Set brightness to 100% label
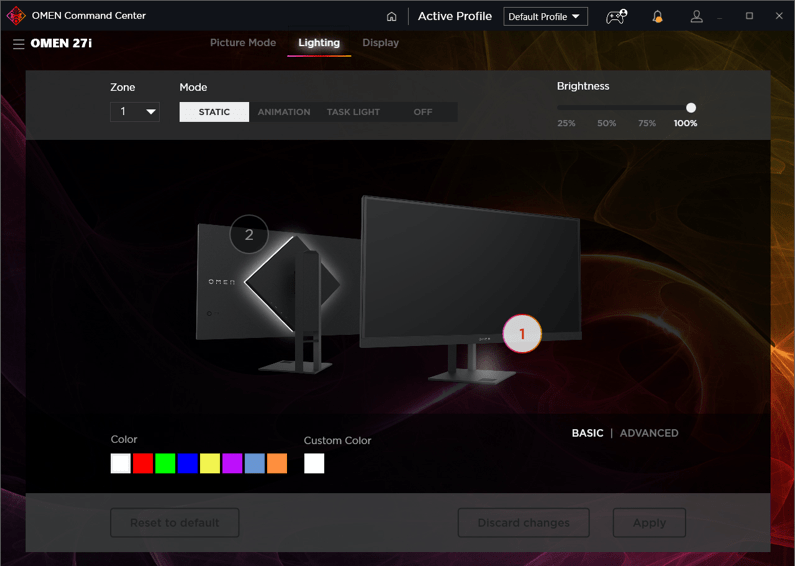Screen dimensions: 795x566 coord(685,123)
